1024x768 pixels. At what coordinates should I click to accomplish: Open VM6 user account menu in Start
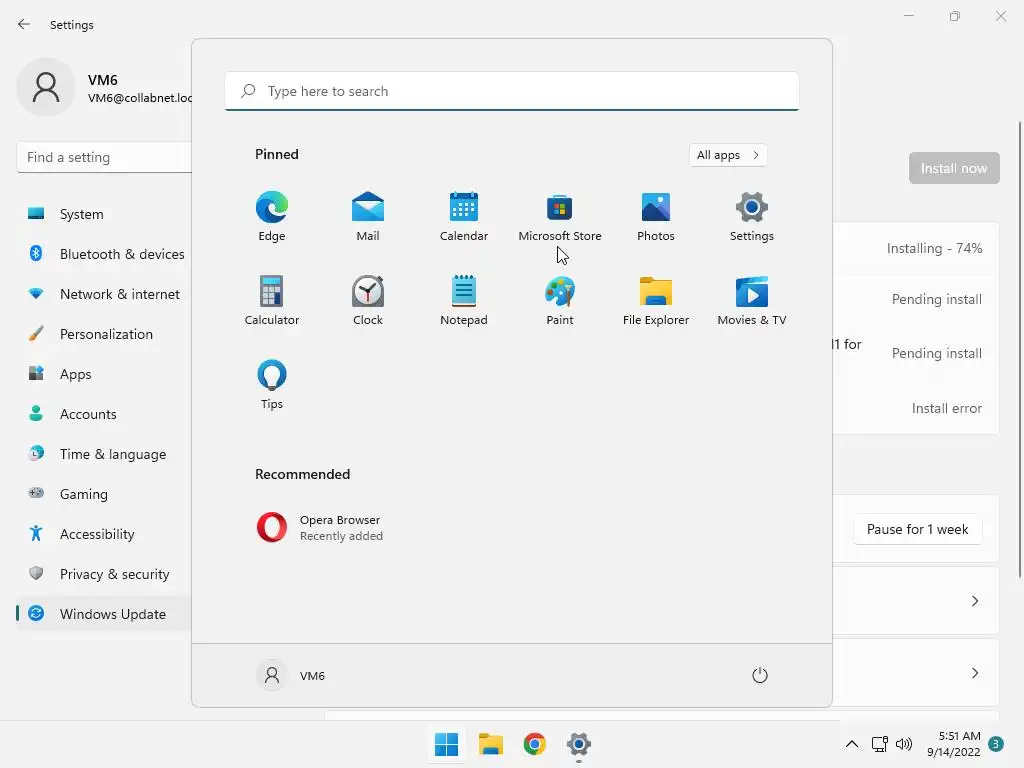[x=291, y=675]
